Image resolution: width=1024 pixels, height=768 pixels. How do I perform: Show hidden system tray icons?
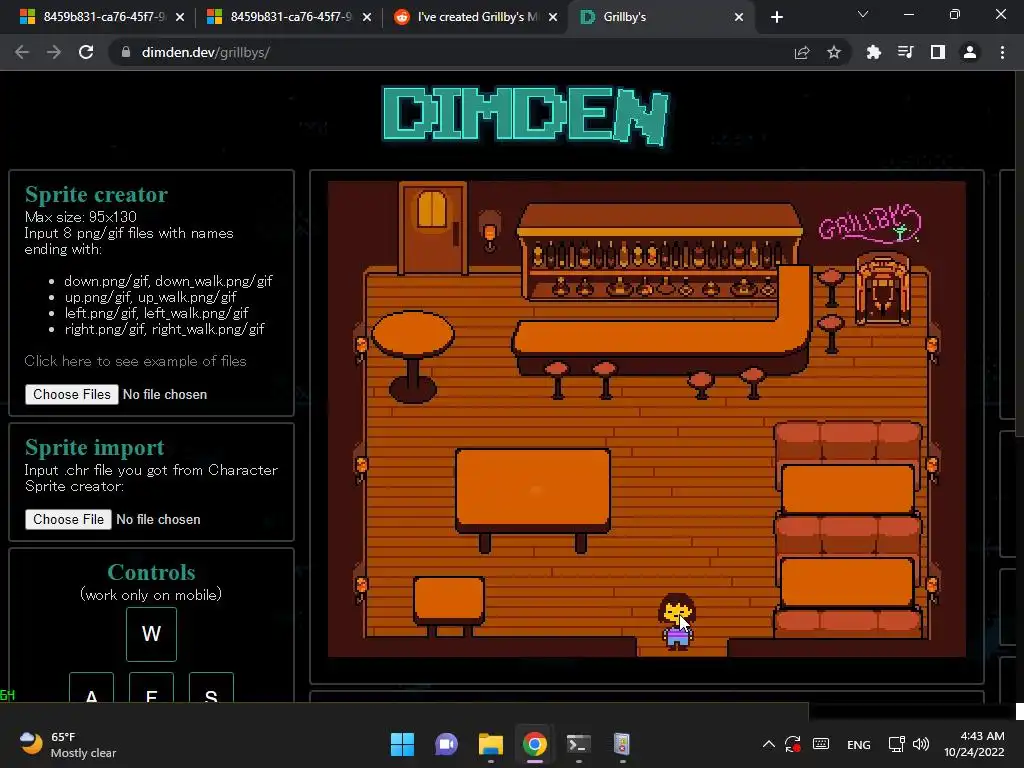pyautogui.click(x=769, y=744)
